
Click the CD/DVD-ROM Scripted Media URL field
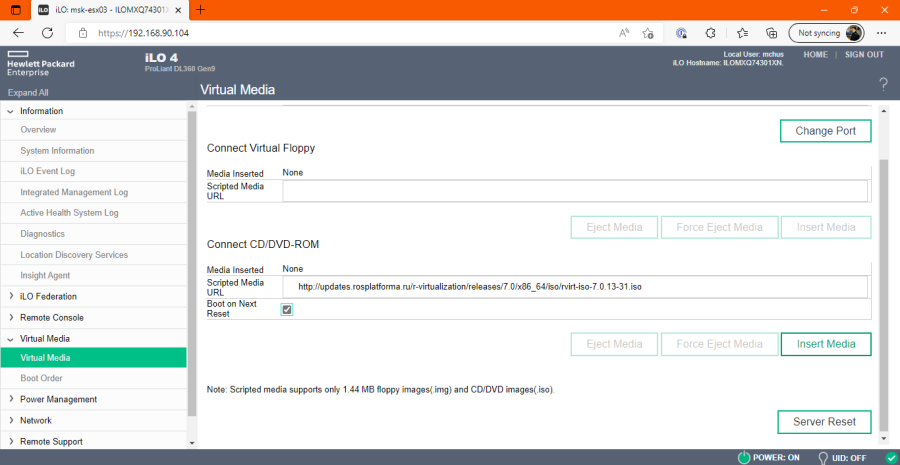575,286
